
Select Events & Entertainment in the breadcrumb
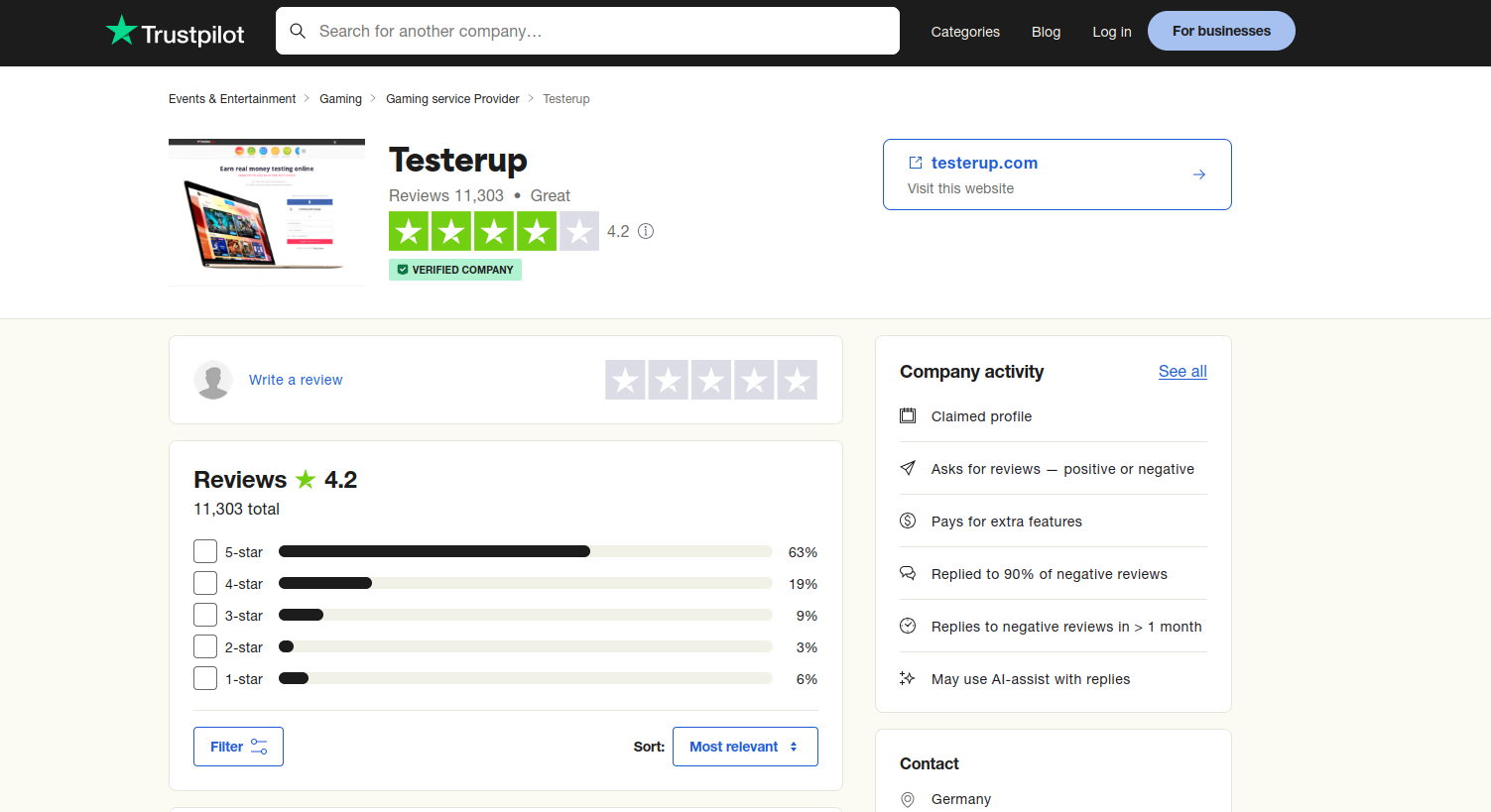click(x=231, y=98)
